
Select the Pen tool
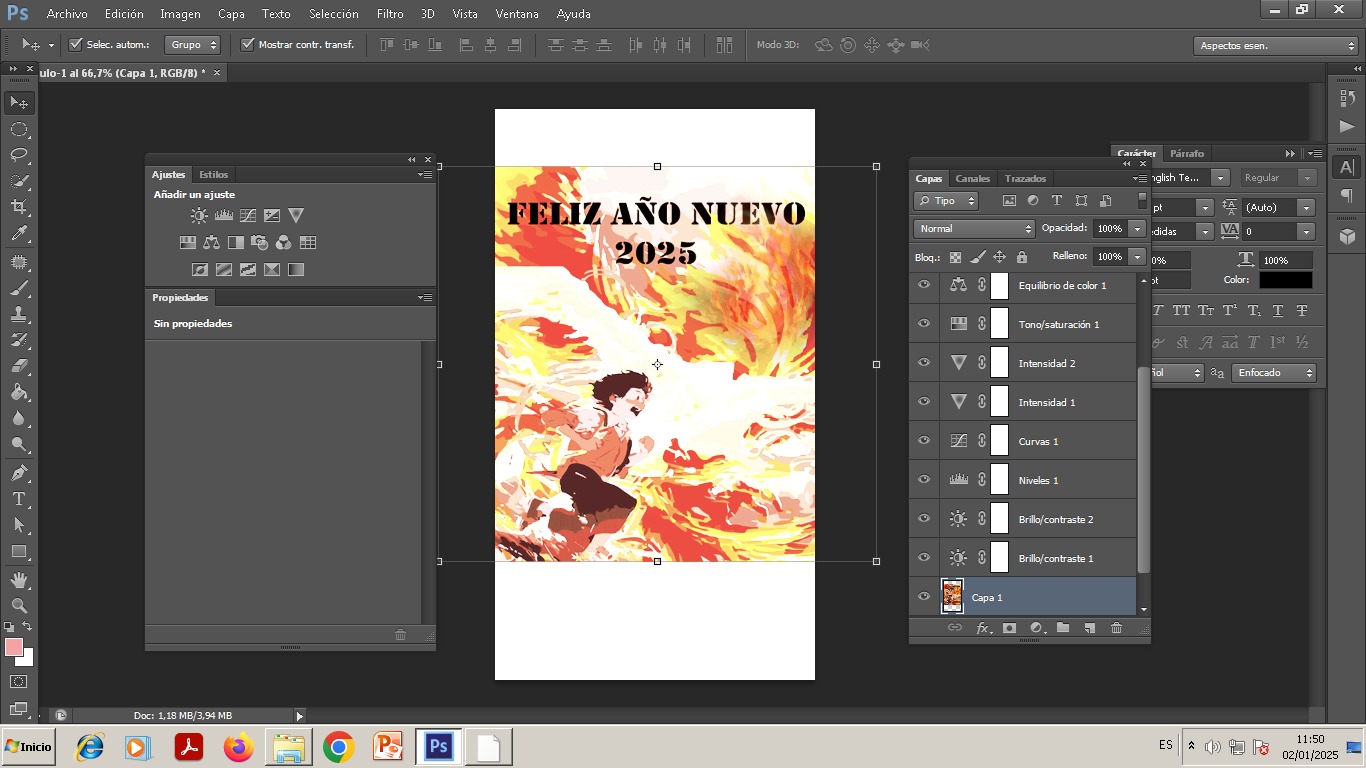pyautogui.click(x=19, y=473)
